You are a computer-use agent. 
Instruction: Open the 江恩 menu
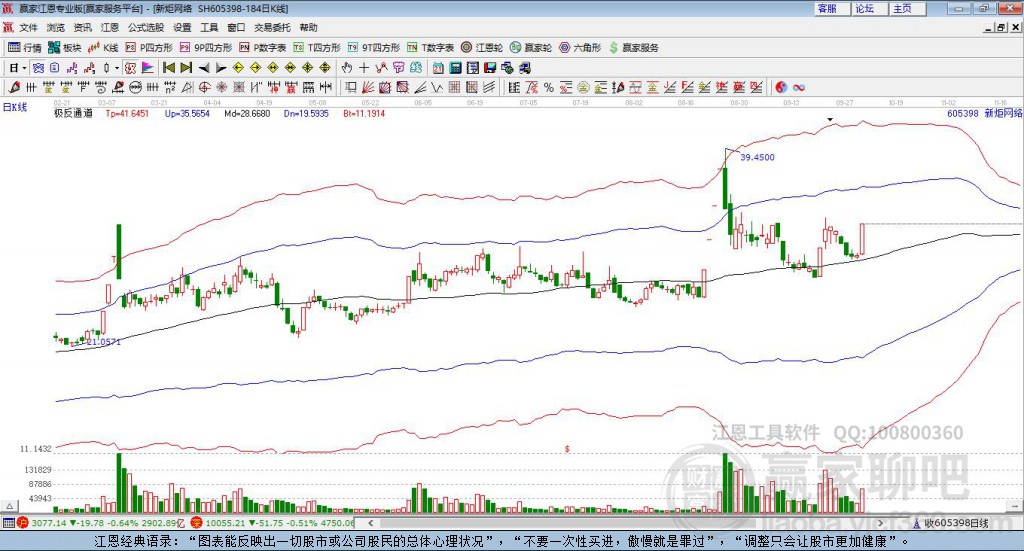tap(110, 27)
